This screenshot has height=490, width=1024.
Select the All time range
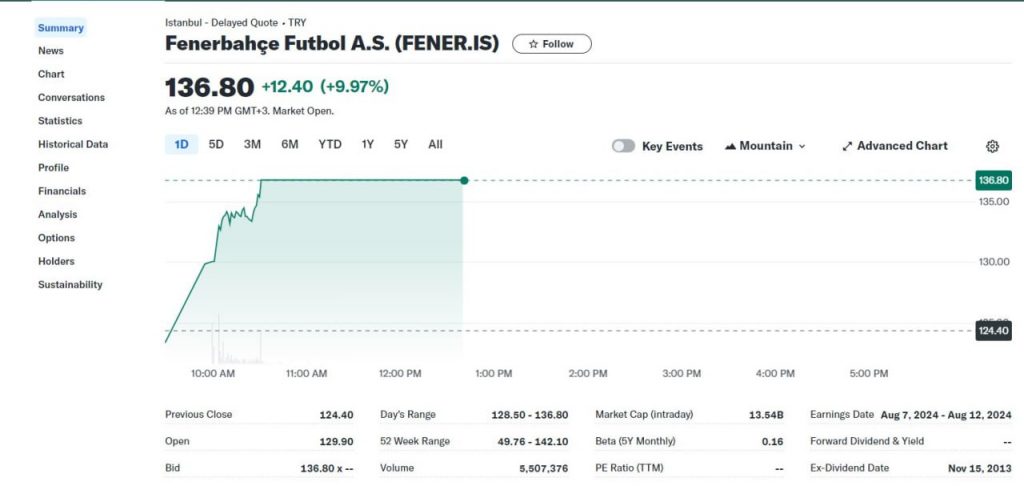[435, 145]
